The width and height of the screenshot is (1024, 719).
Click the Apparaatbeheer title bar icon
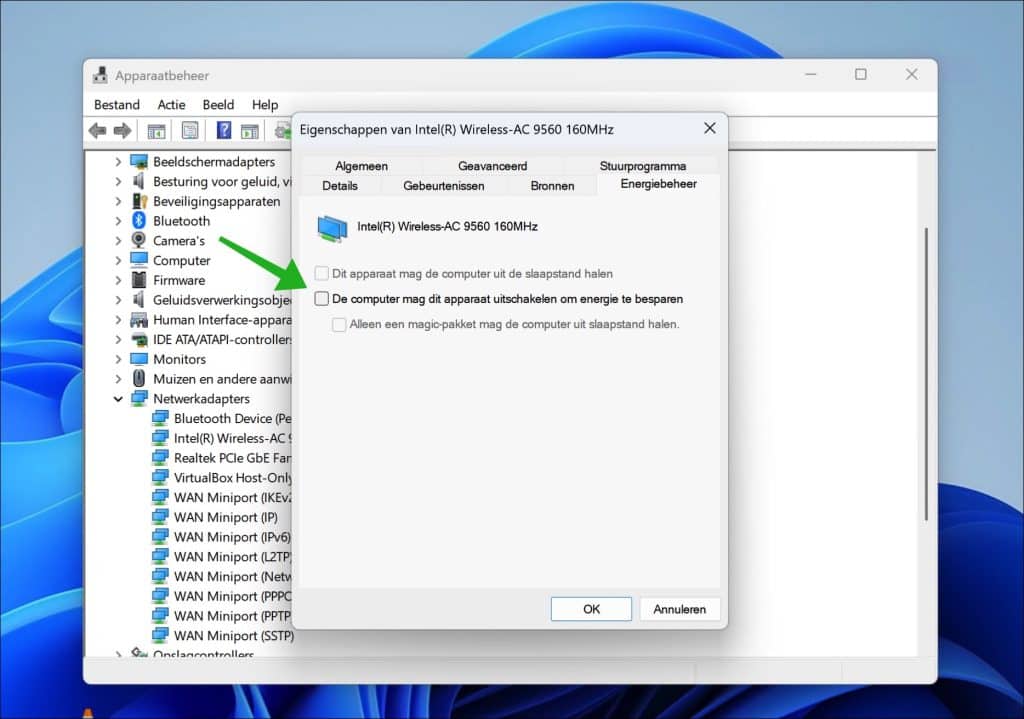[100, 75]
